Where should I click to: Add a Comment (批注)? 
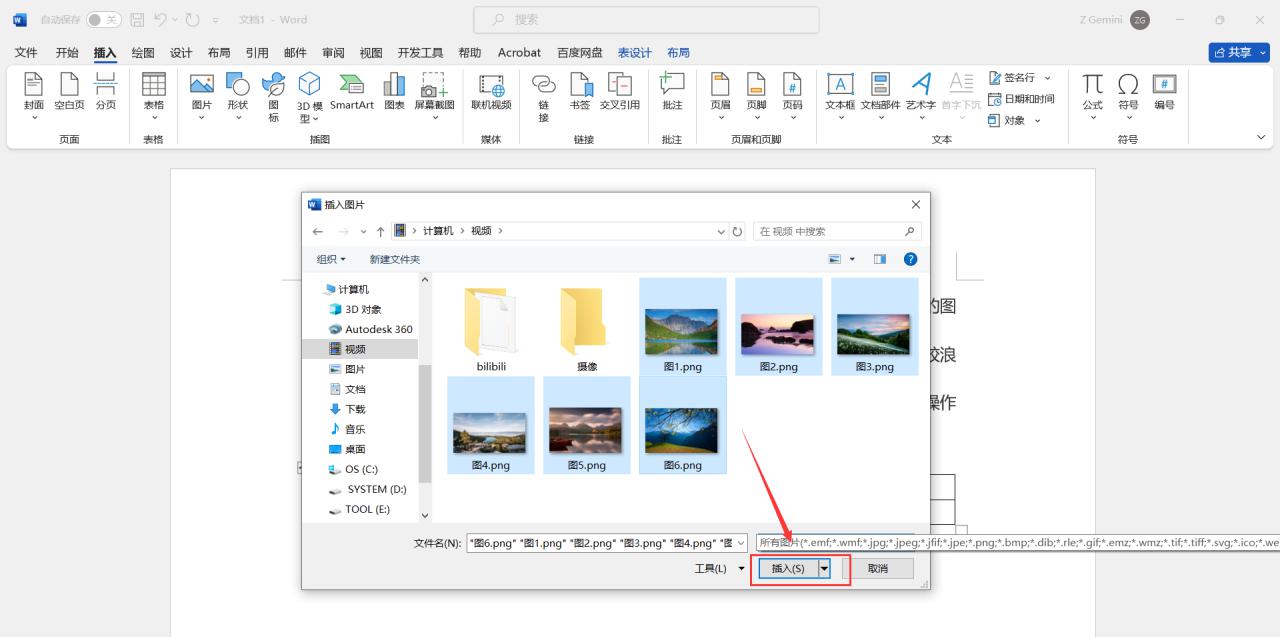672,91
